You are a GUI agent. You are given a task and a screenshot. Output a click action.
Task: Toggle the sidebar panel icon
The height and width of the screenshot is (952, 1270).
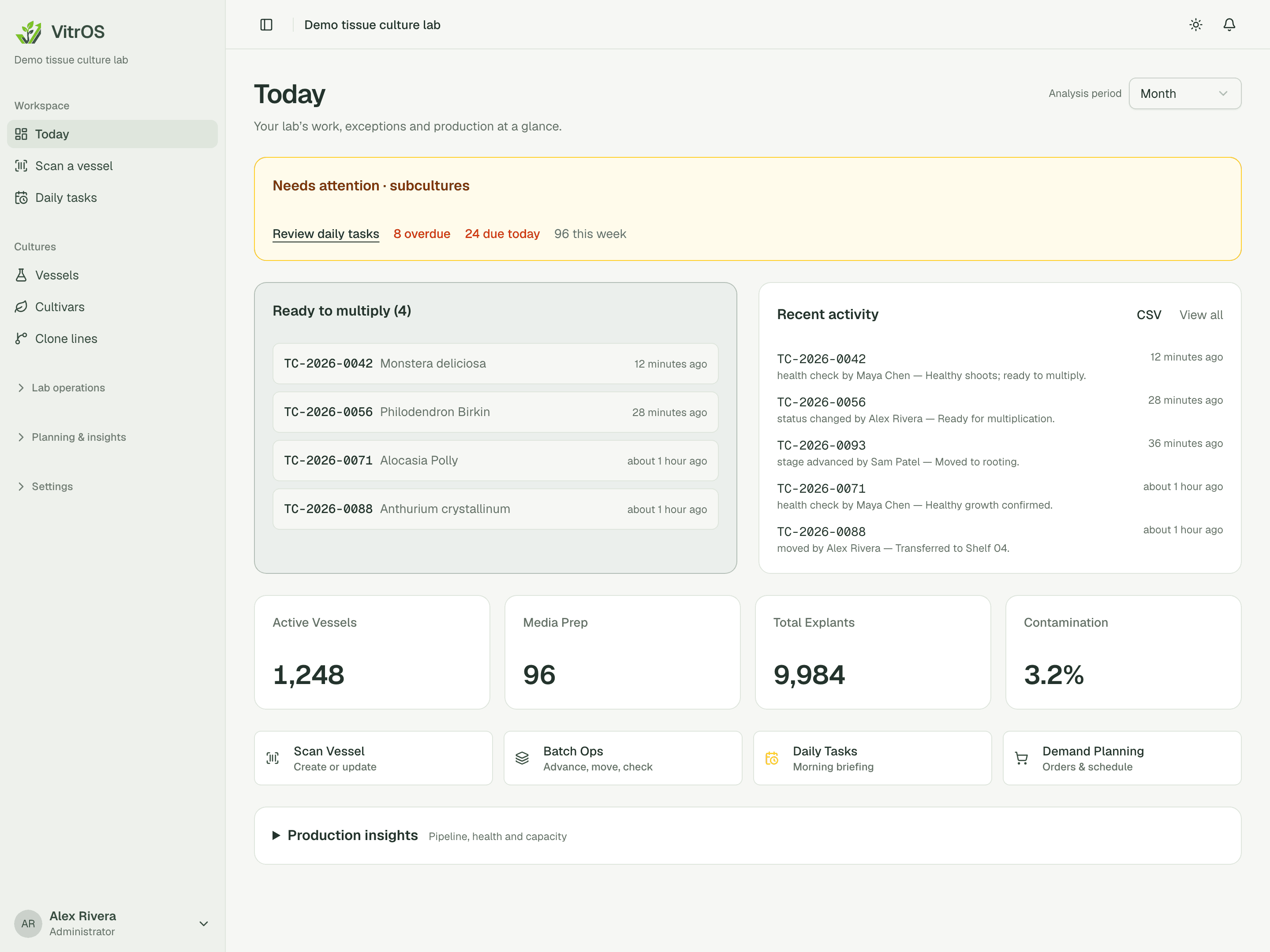[266, 25]
